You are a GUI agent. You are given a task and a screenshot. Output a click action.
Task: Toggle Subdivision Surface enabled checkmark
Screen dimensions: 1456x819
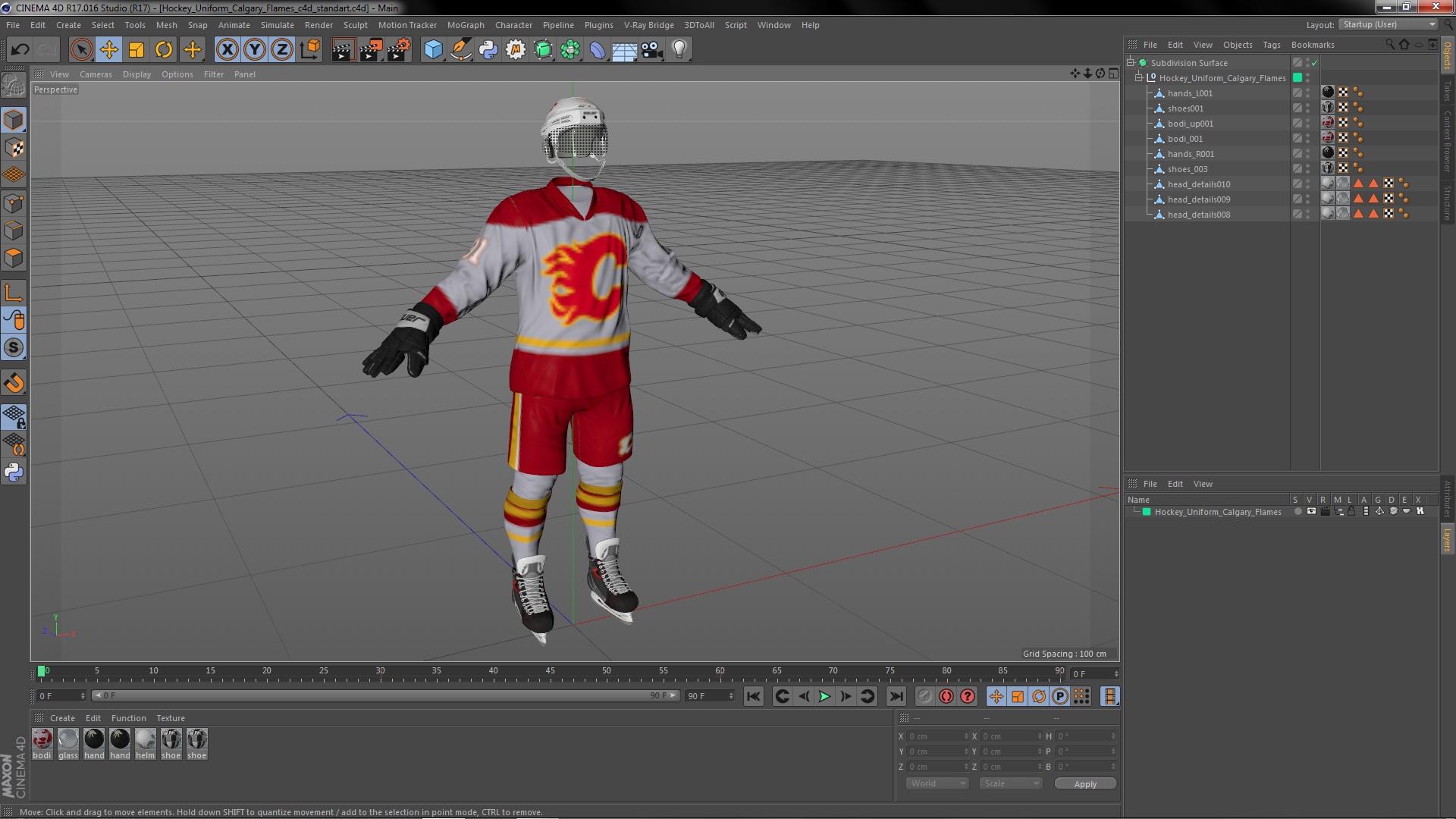[1315, 63]
